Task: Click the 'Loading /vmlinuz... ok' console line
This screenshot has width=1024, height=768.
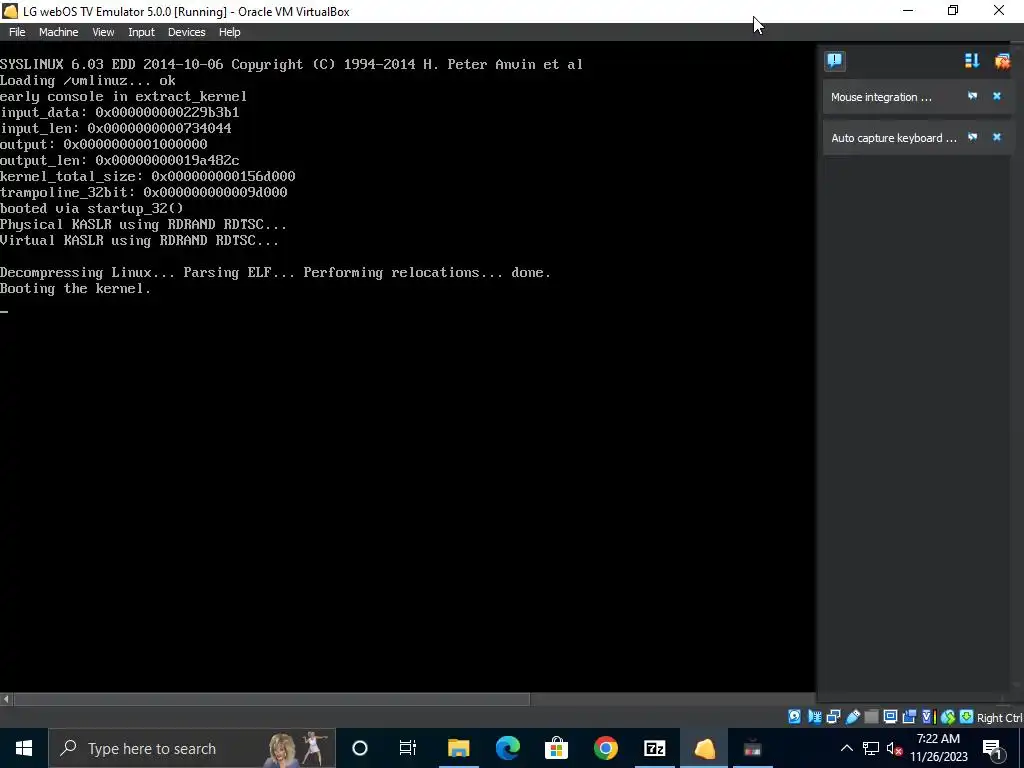Action: coord(88,80)
